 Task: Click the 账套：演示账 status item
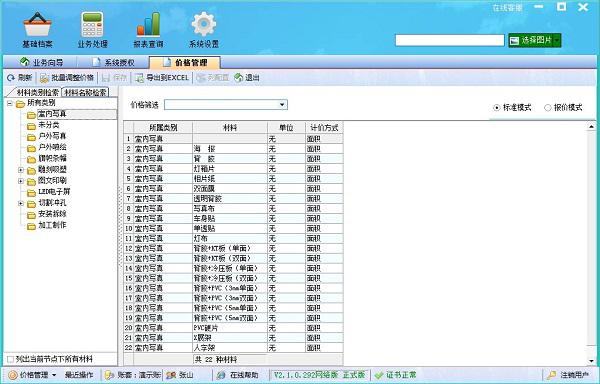tap(132, 375)
